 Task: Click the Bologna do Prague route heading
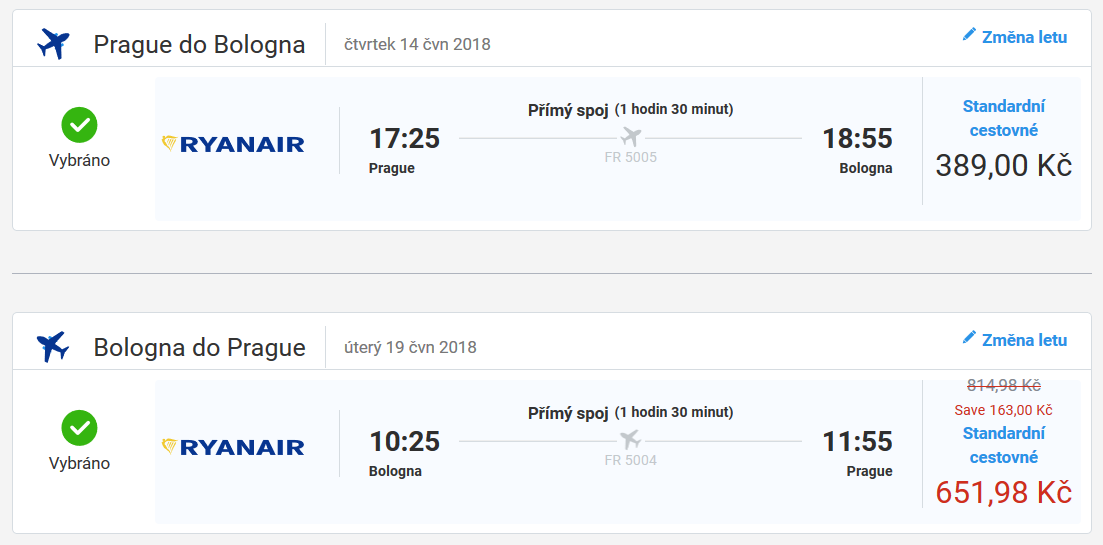pyautogui.click(x=199, y=347)
